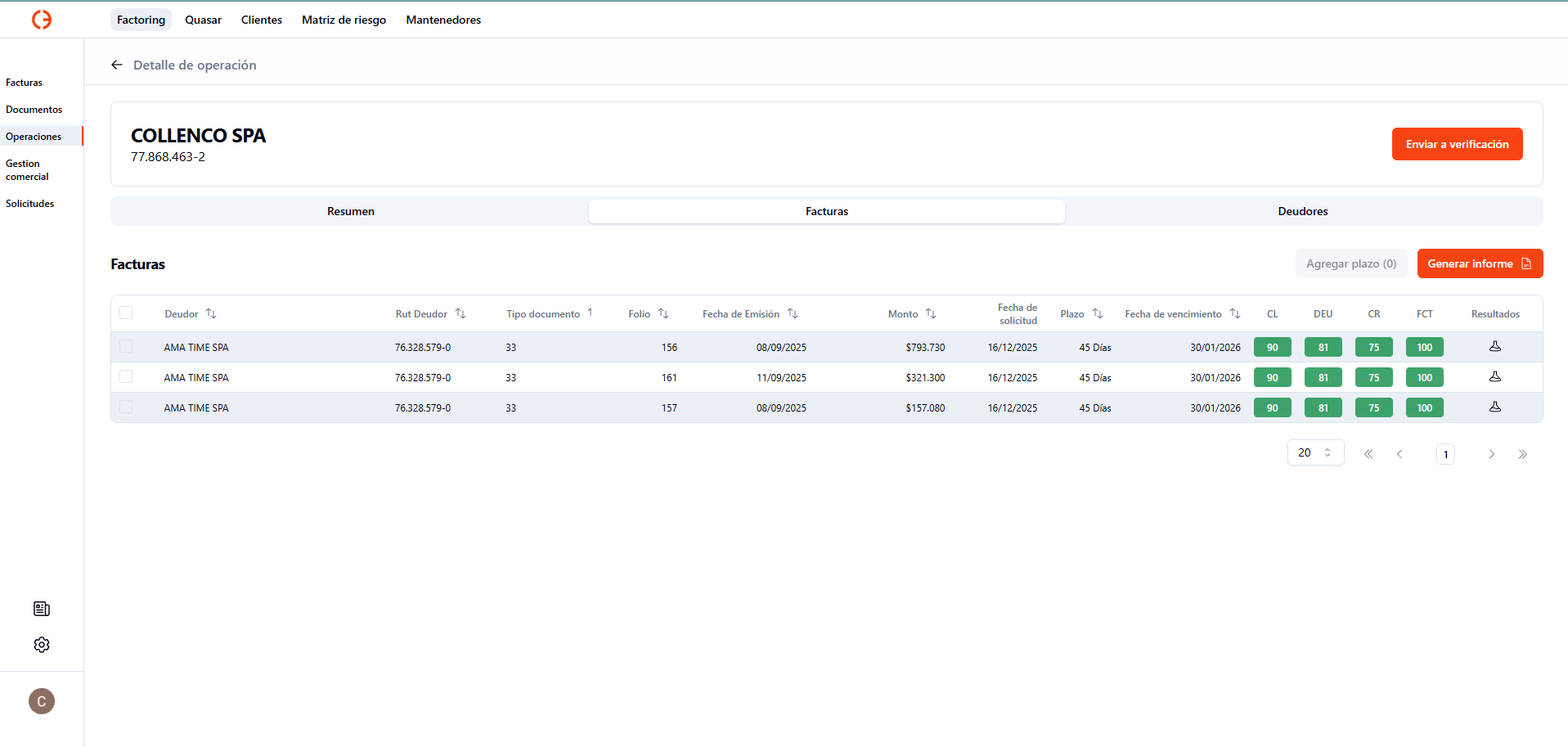Click the back arrow beside Detalle de operación
This screenshot has height=747, width=1568.
[x=117, y=65]
